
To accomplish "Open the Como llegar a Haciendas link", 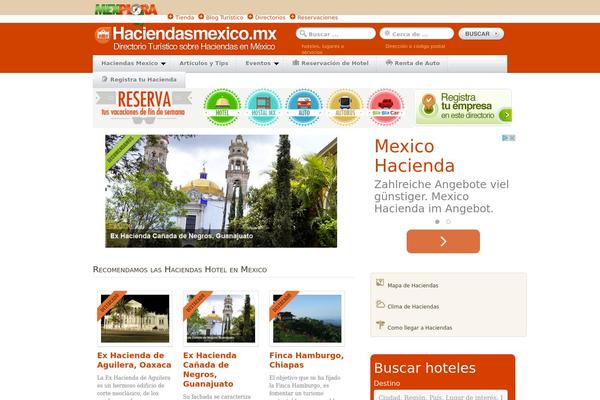I will [419, 328].
